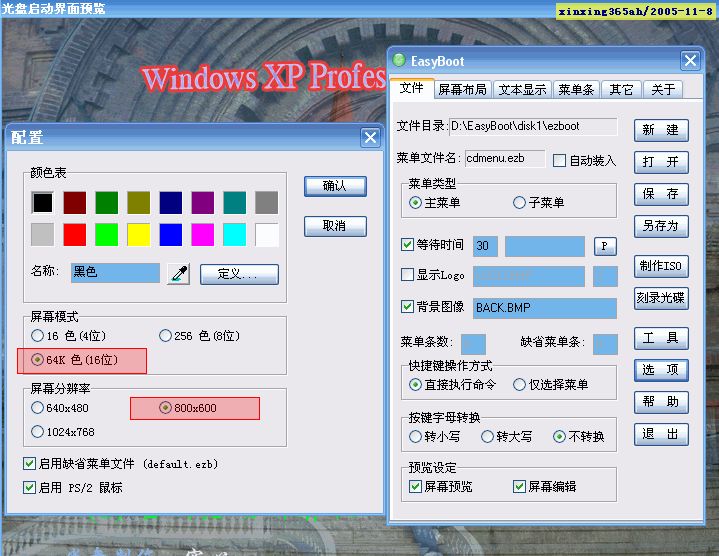Switch to the 关于 tab
The width and height of the screenshot is (719, 556).
[x=663, y=89]
